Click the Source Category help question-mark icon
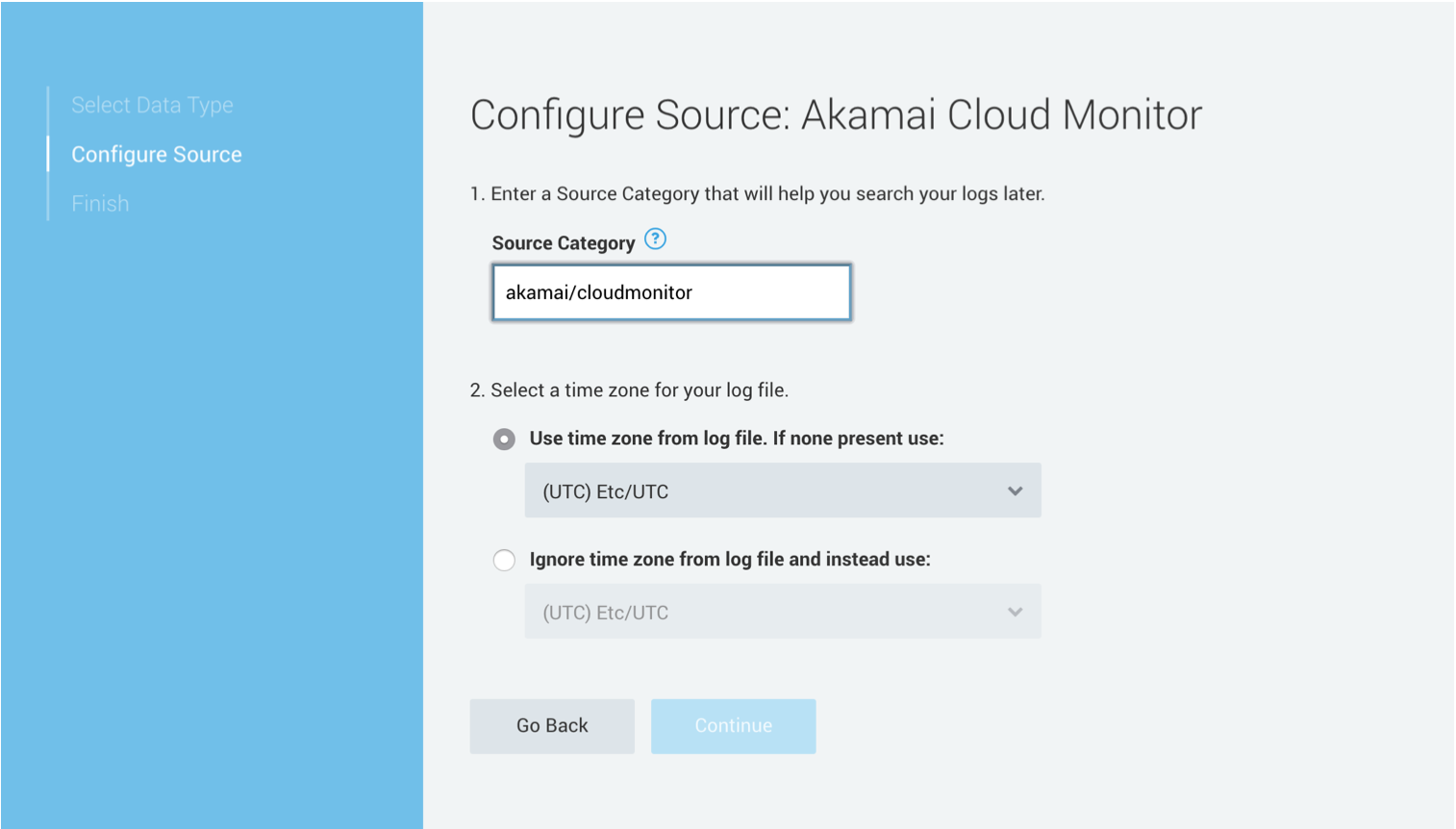This screenshot has width=1456, height=829. 655,239
